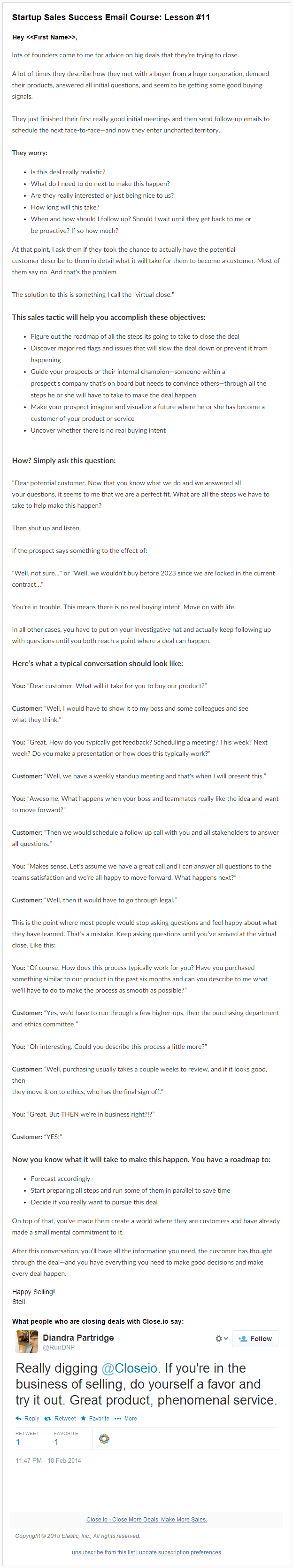
Task: Open the three-dot More icon menu
Action: click(118, 1419)
